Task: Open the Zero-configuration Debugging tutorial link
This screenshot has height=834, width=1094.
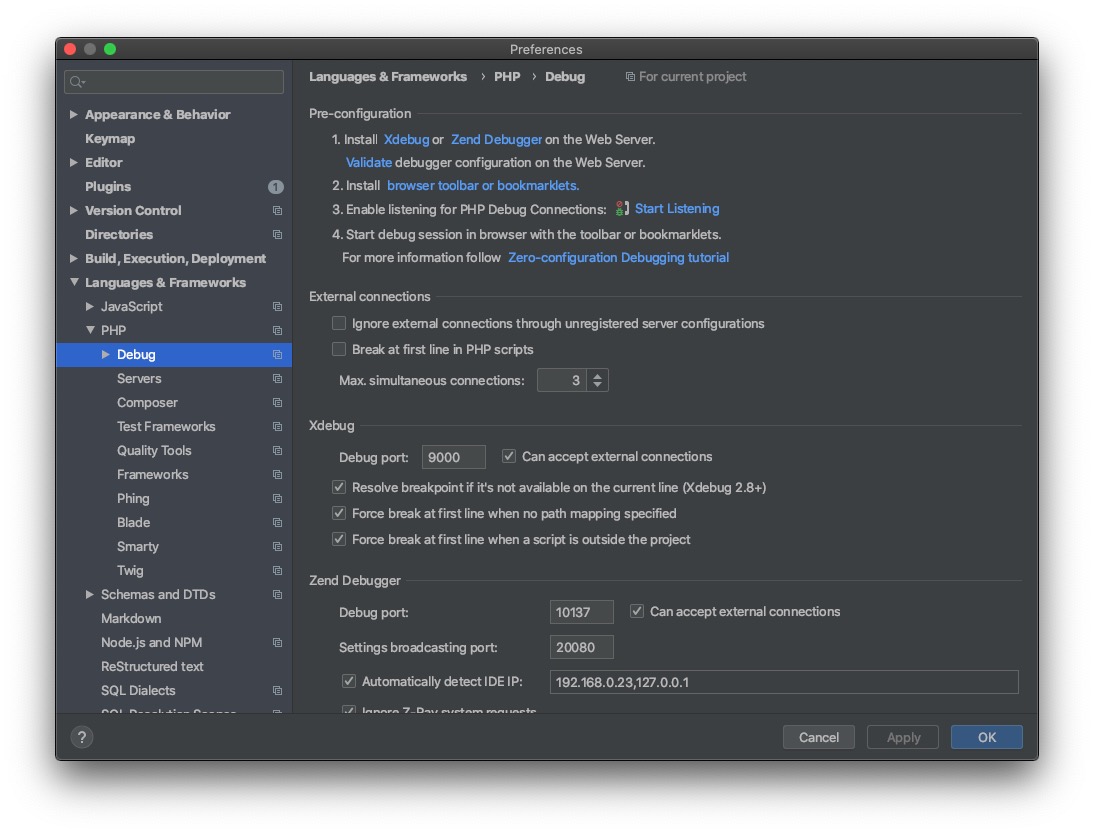Action: coord(618,258)
